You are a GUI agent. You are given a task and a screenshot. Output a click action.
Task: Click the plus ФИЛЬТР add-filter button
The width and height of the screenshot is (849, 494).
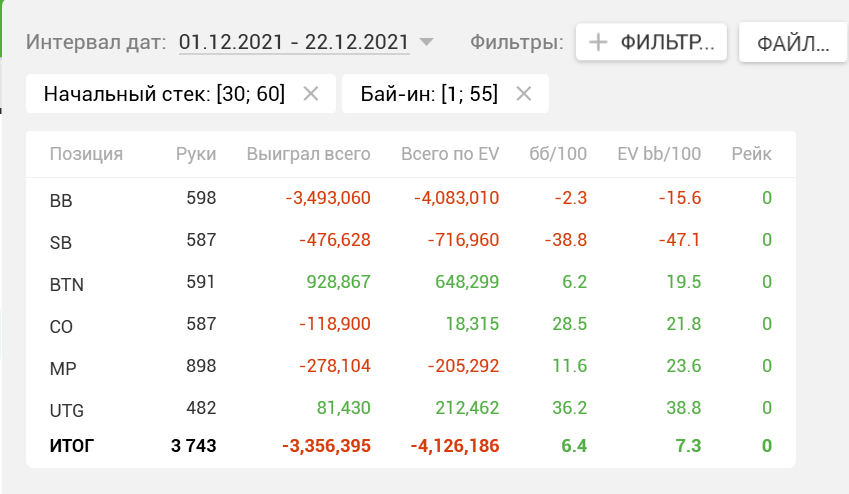[x=651, y=42]
